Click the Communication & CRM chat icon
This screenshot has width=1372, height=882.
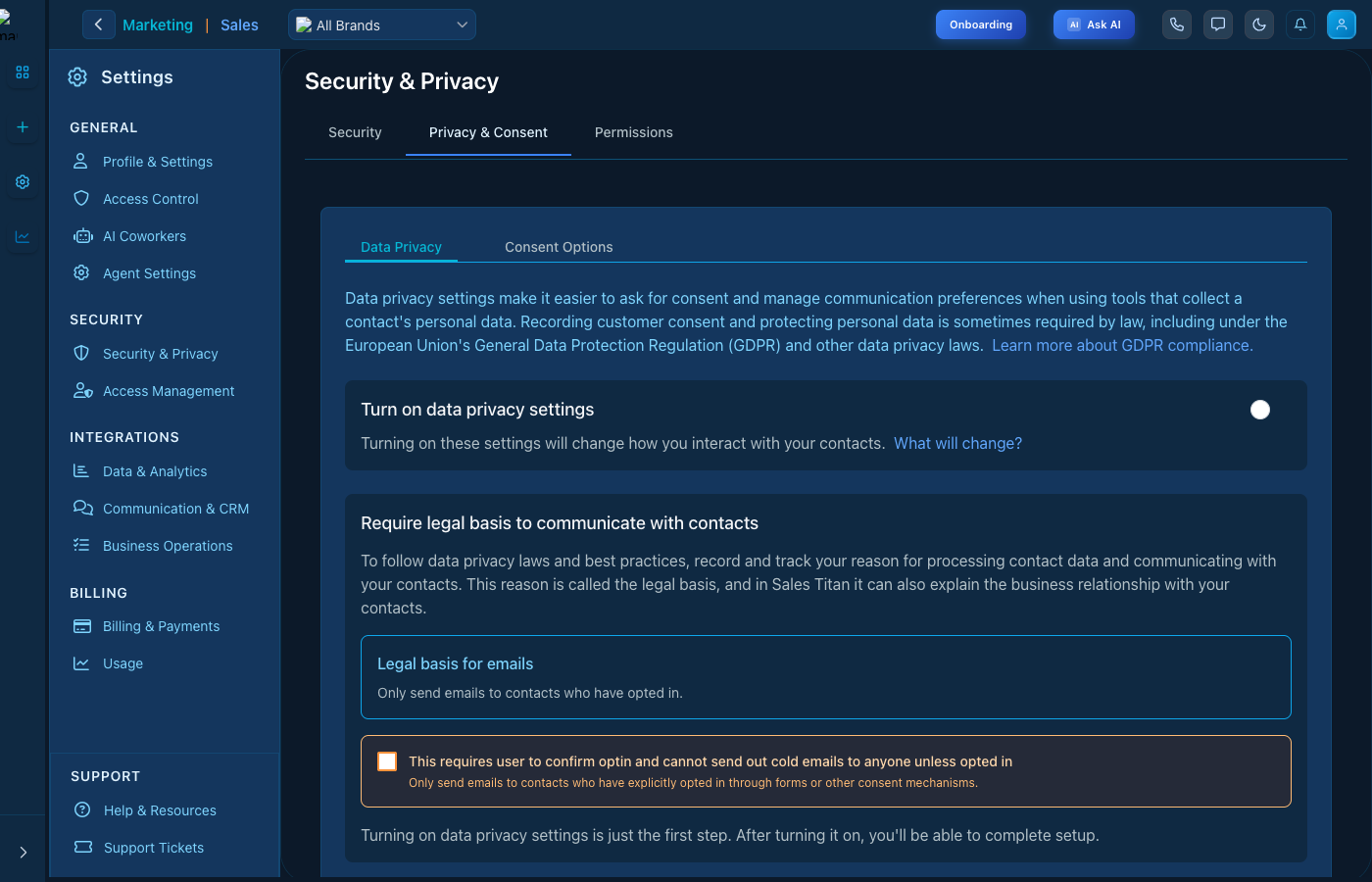pos(83,508)
